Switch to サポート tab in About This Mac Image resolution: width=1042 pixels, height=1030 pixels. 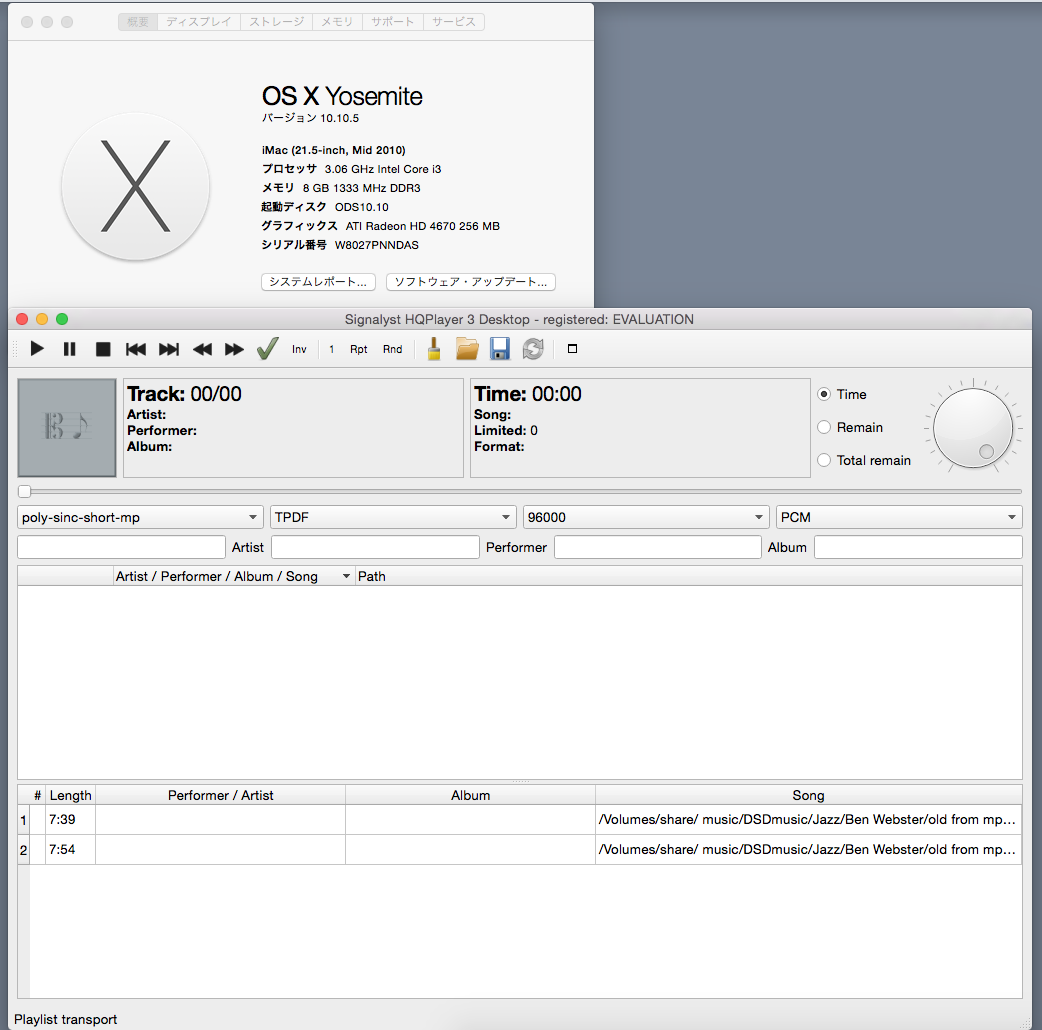click(x=392, y=22)
